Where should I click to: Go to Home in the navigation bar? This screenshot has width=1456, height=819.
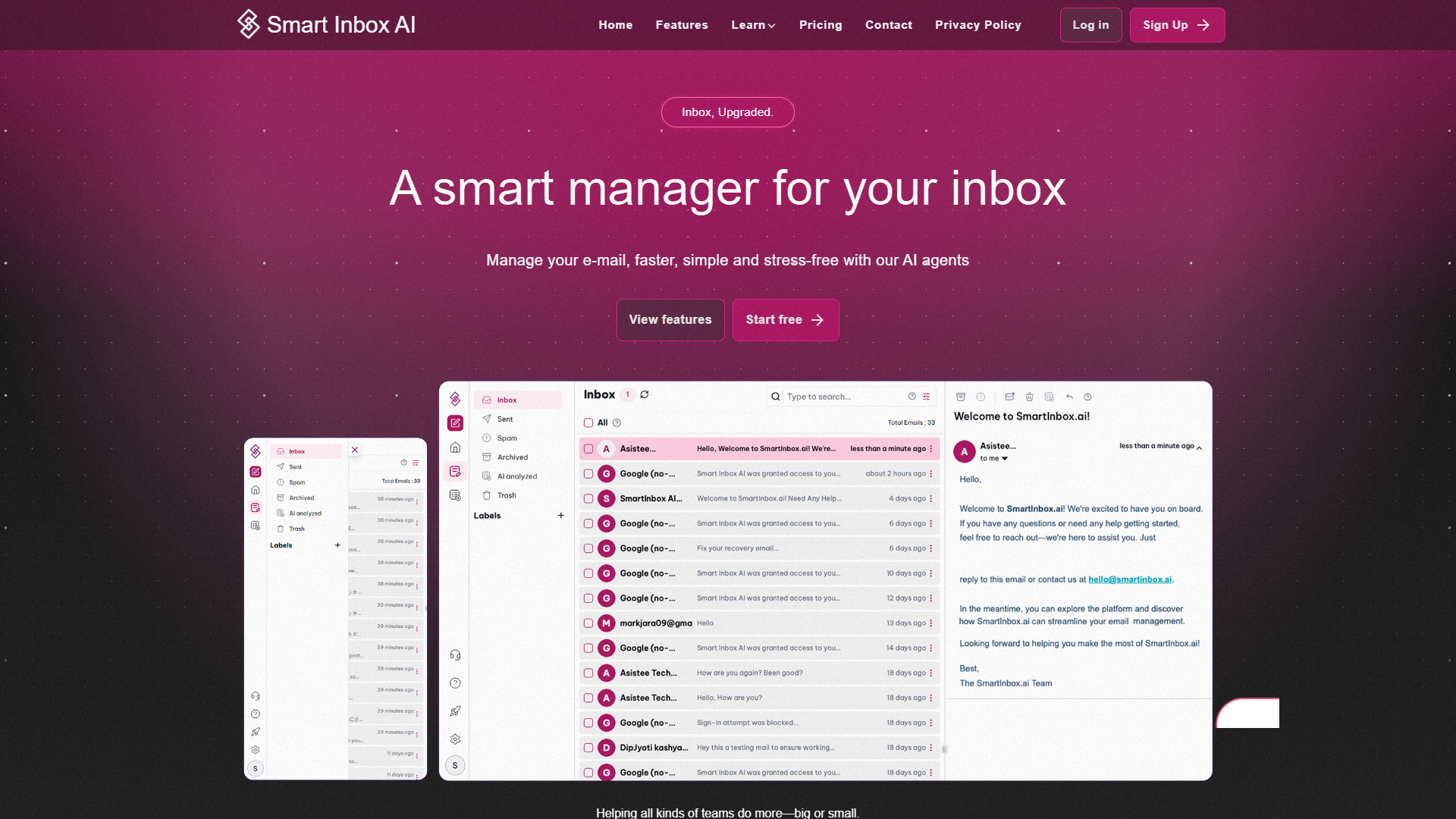(x=616, y=25)
